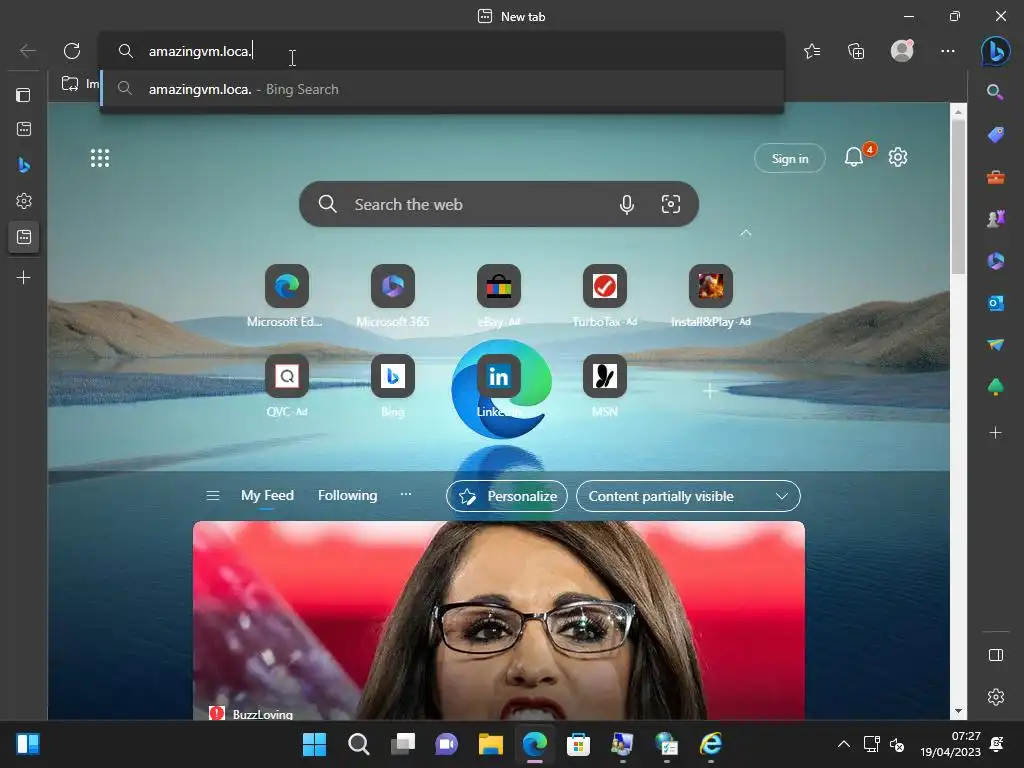Open the BuzzLoving news story image

(498, 620)
